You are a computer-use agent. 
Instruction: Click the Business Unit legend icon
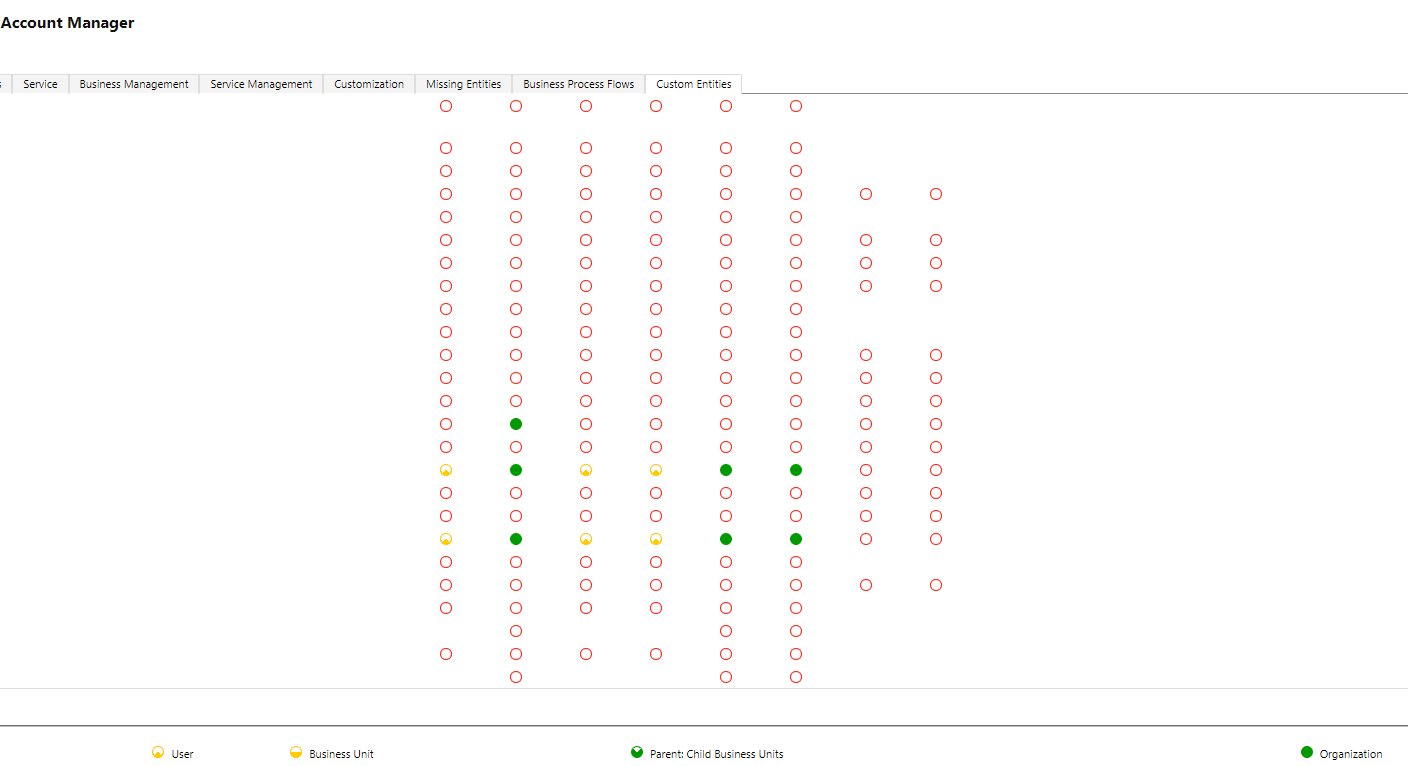coord(295,753)
